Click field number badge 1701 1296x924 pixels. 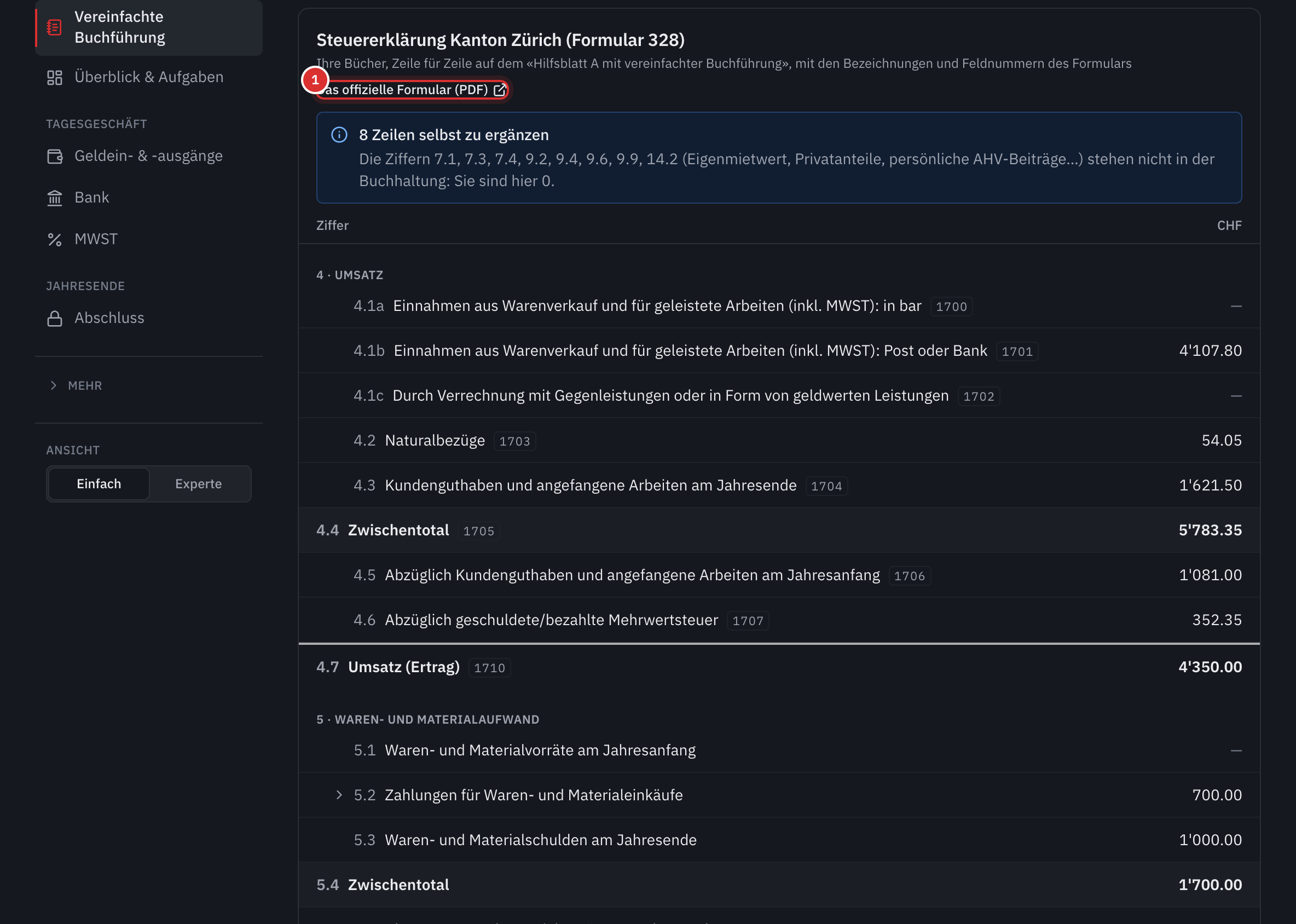(1017, 351)
